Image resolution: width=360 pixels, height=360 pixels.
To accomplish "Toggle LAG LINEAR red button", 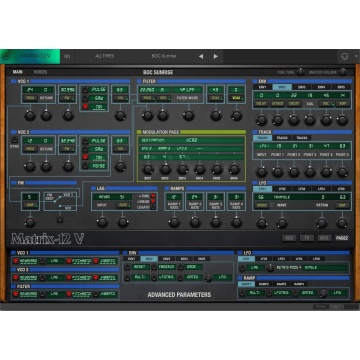I will pos(153,201).
